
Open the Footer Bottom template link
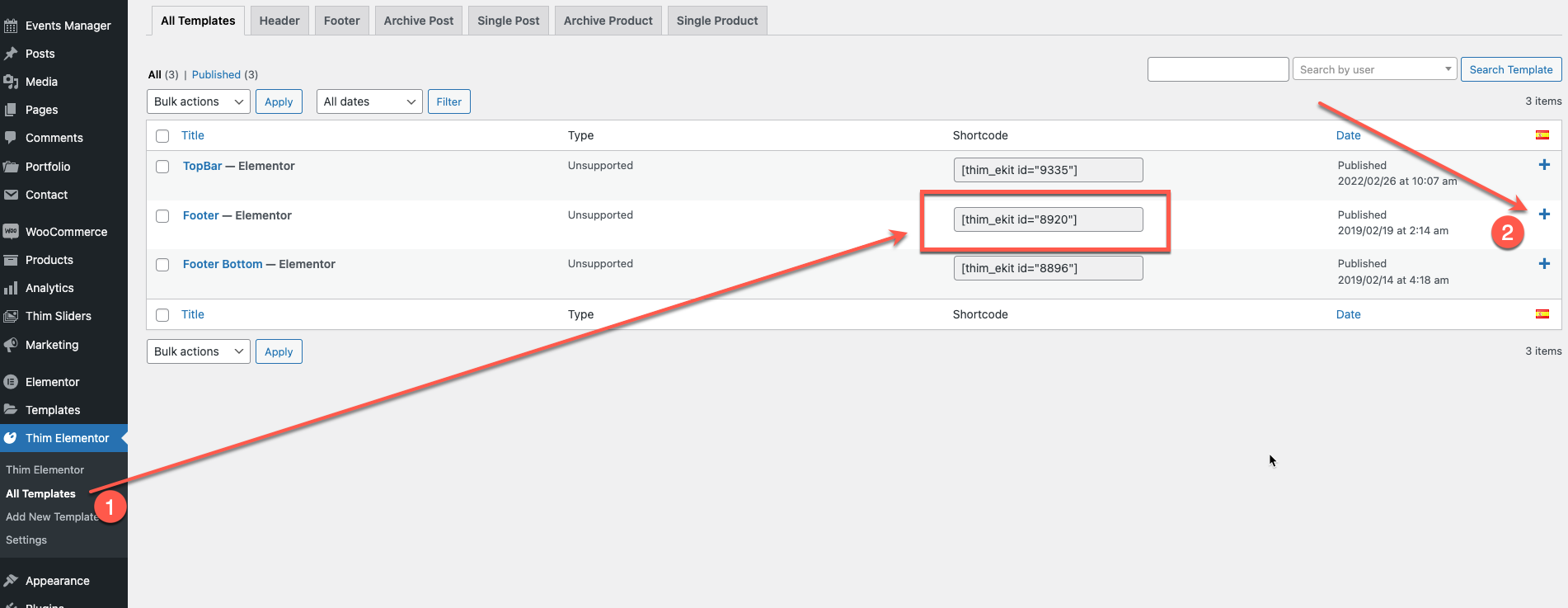[x=223, y=264]
